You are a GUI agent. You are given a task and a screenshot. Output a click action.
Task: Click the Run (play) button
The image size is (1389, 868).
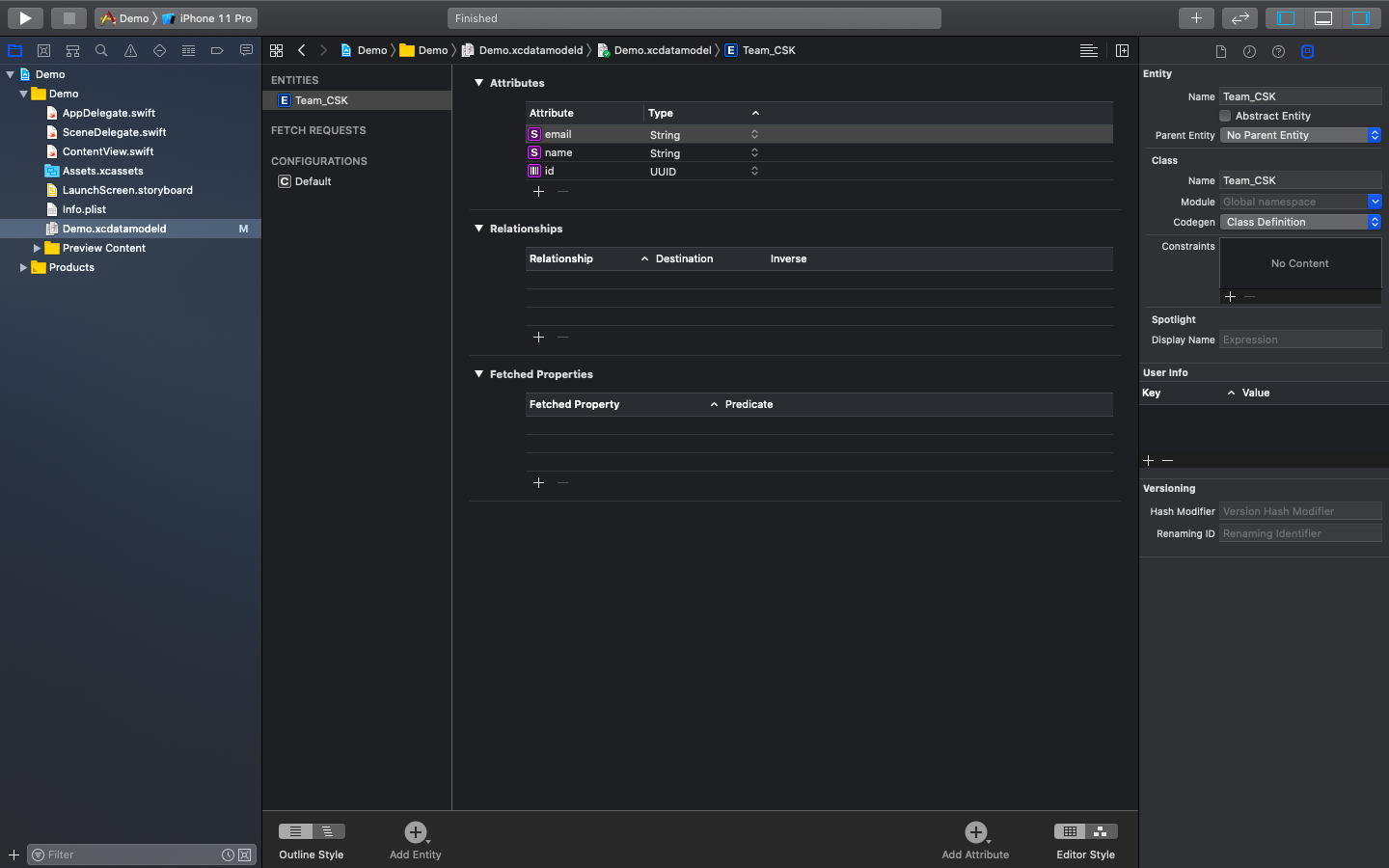[x=25, y=17]
